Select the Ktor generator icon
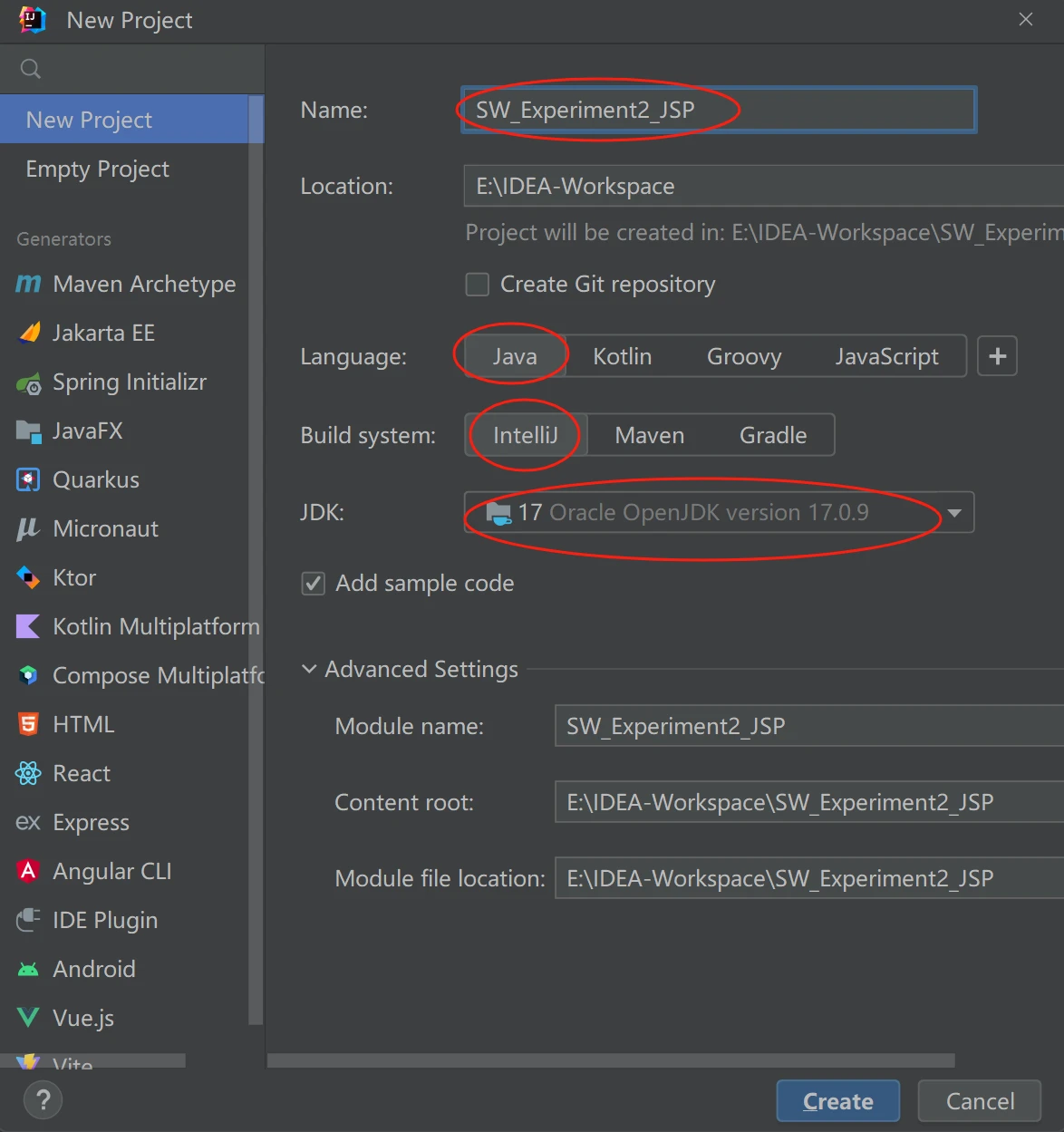The image size is (1064, 1132). (x=29, y=578)
